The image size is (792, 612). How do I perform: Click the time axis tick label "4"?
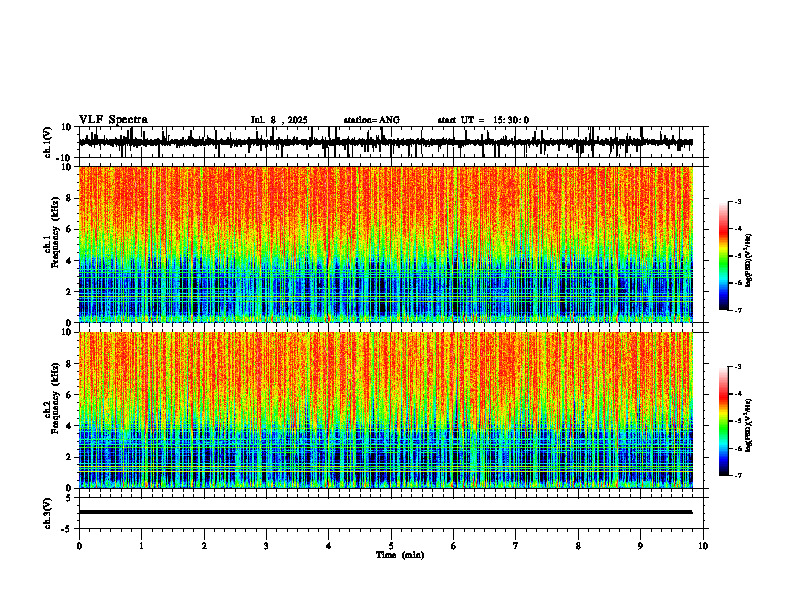[x=329, y=546]
